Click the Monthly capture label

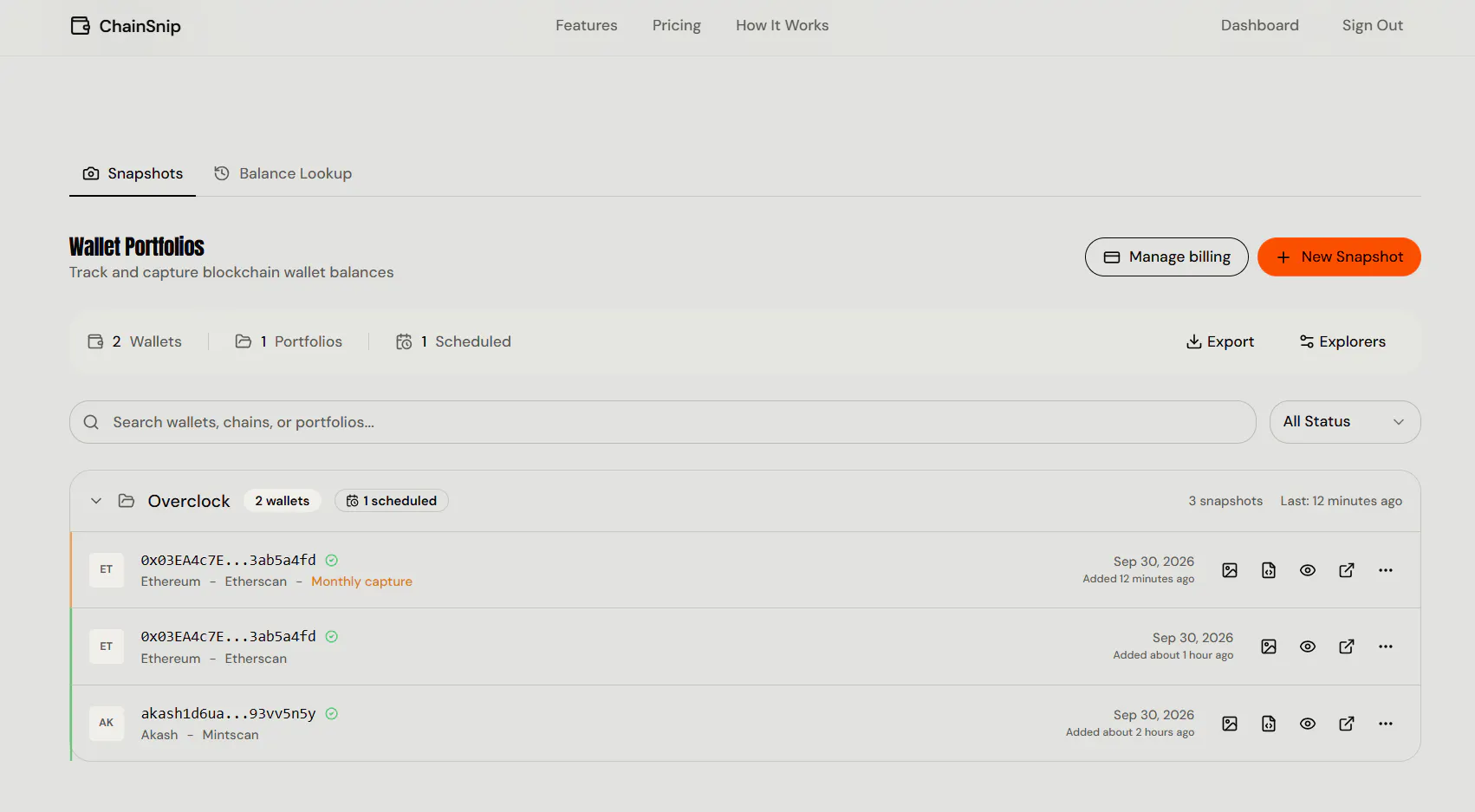tap(362, 581)
